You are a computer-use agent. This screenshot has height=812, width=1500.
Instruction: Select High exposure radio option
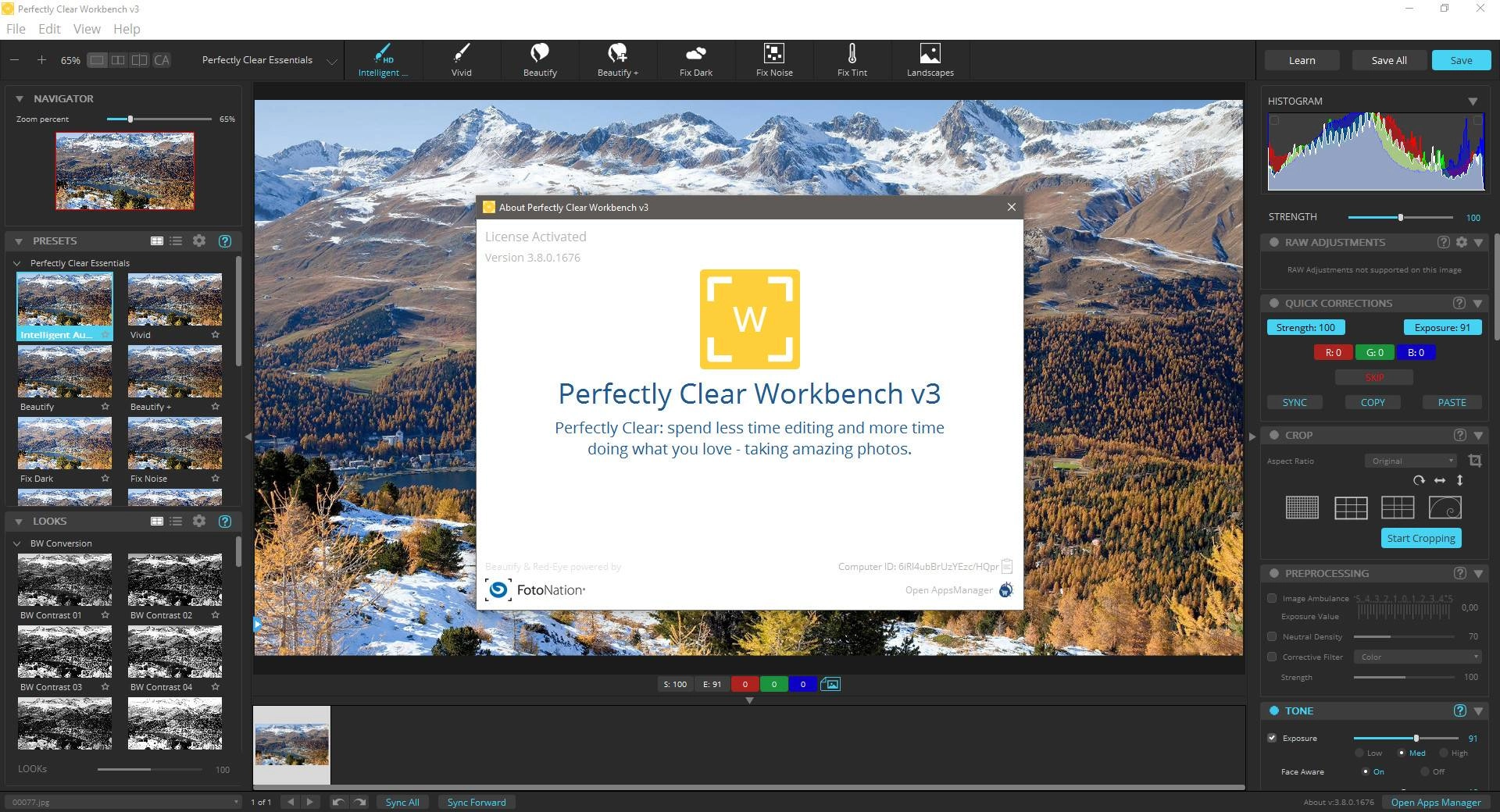point(1444,753)
